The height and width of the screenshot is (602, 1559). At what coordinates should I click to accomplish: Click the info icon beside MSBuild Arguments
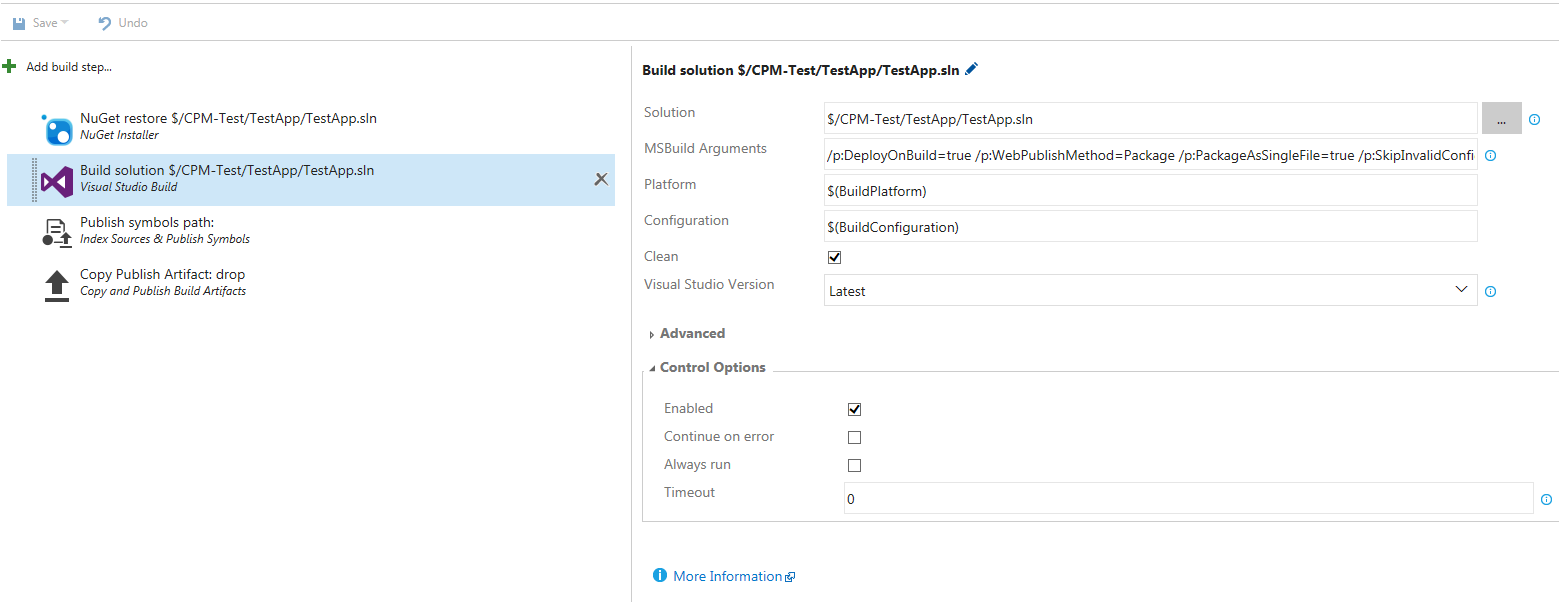1490,156
